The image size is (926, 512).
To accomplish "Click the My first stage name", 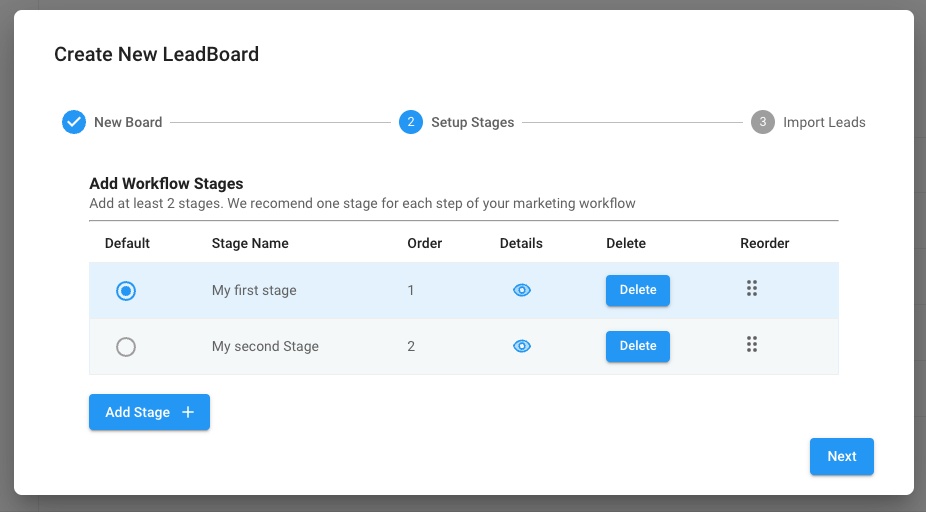I will coord(254,291).
